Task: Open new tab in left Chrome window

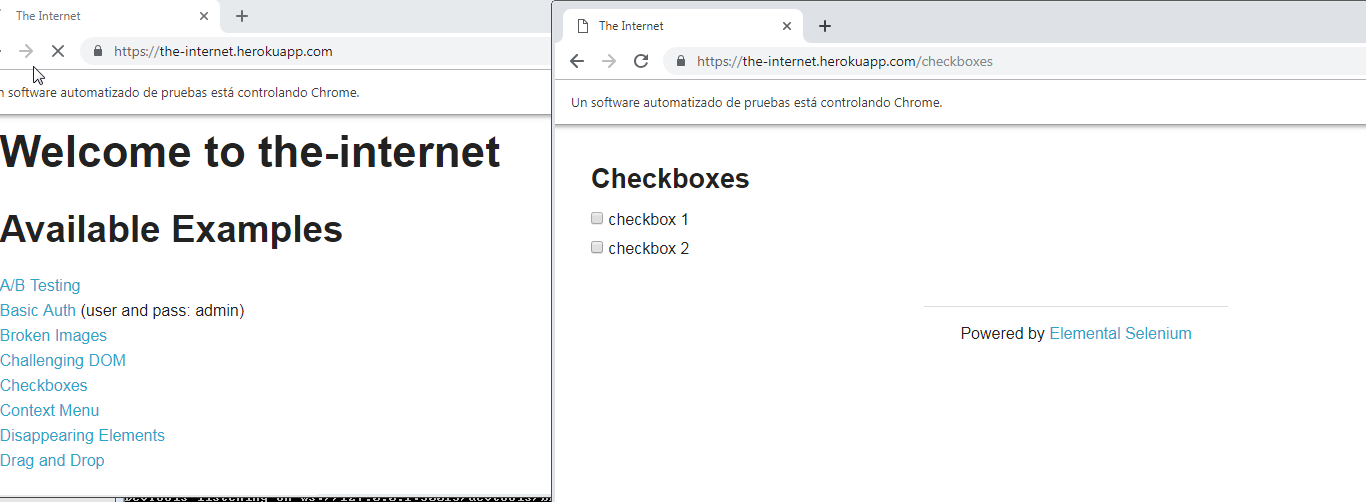Action: [242, 16]
